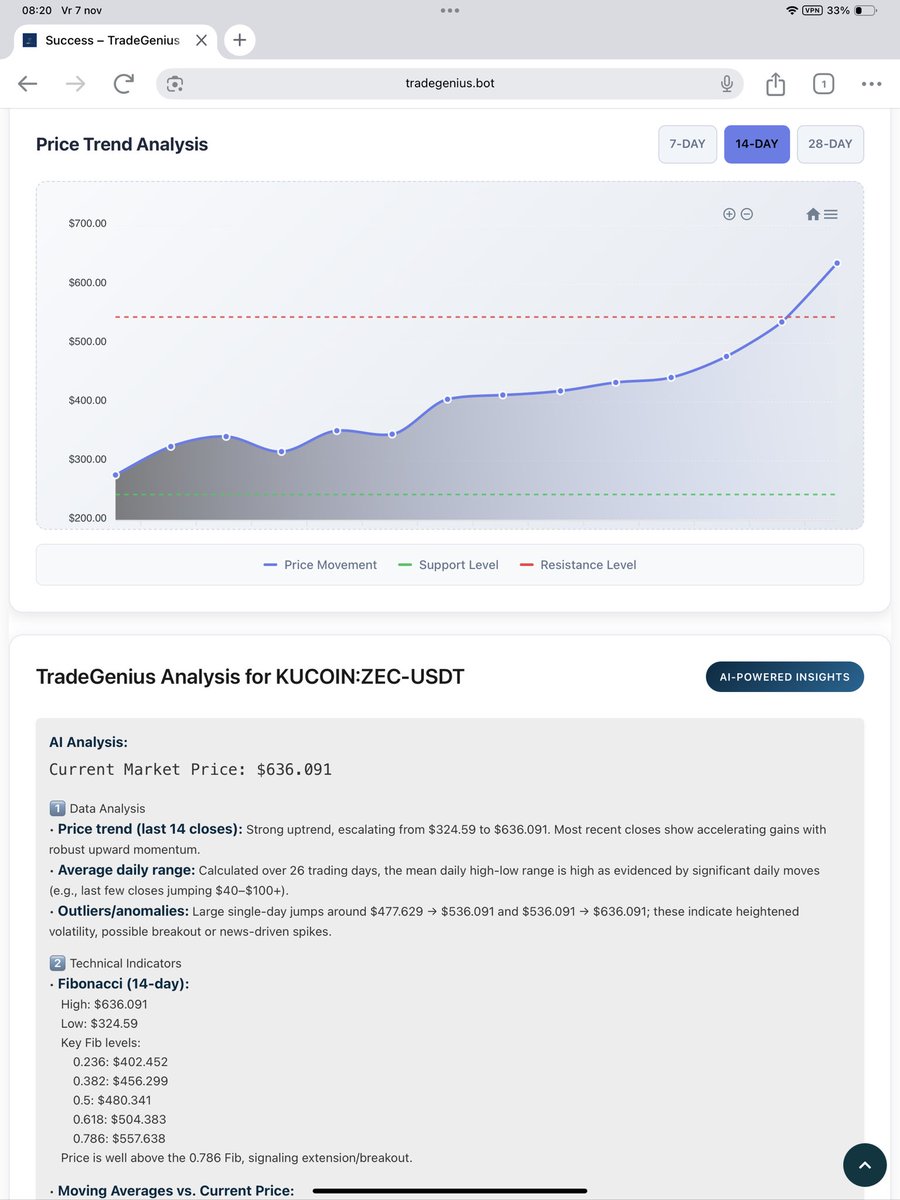
Task: Select the 14-DAY range
Action: tap(757, 144)
